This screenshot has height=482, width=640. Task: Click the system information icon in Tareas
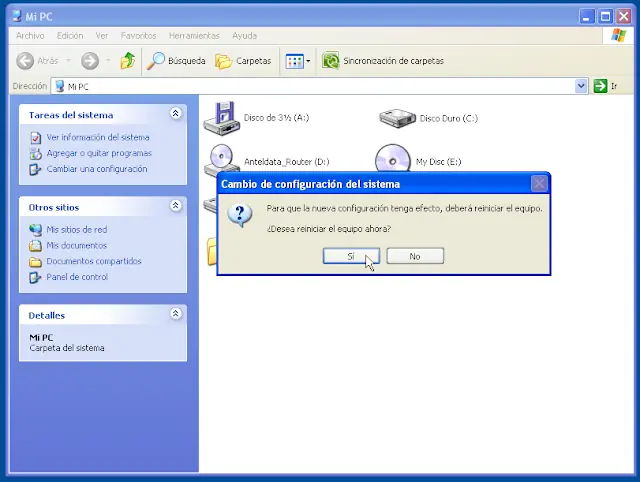[x=36, y=138]
